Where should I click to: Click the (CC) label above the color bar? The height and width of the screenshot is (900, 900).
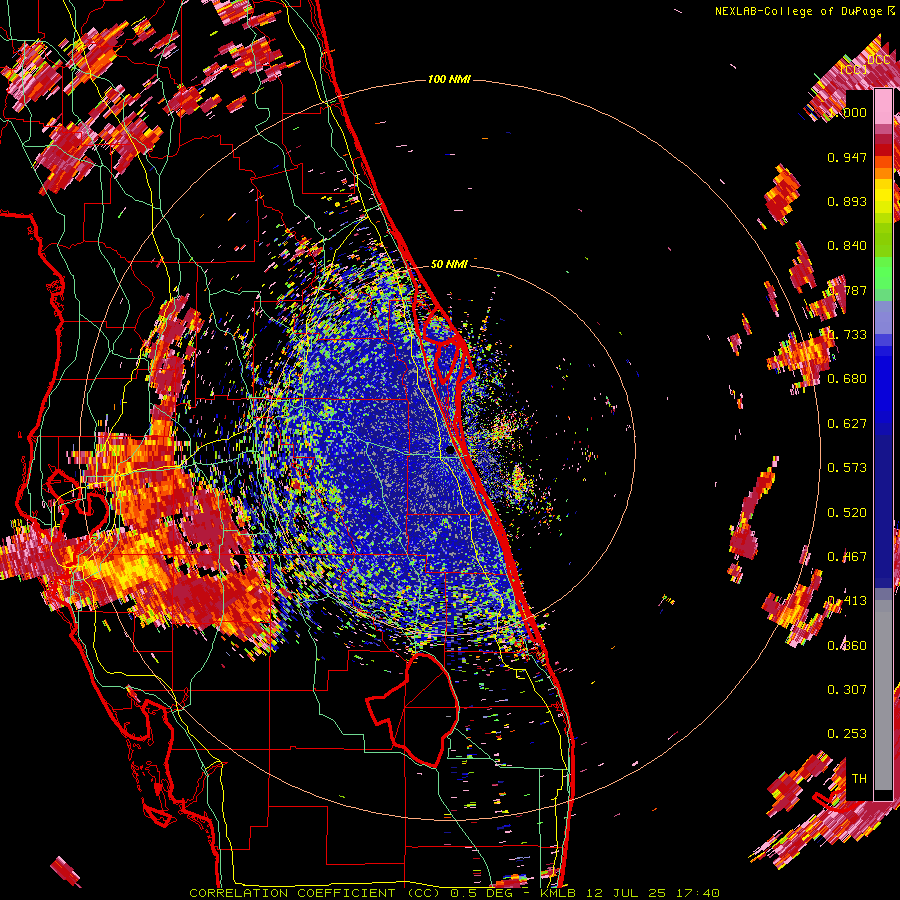pos(854,69)
